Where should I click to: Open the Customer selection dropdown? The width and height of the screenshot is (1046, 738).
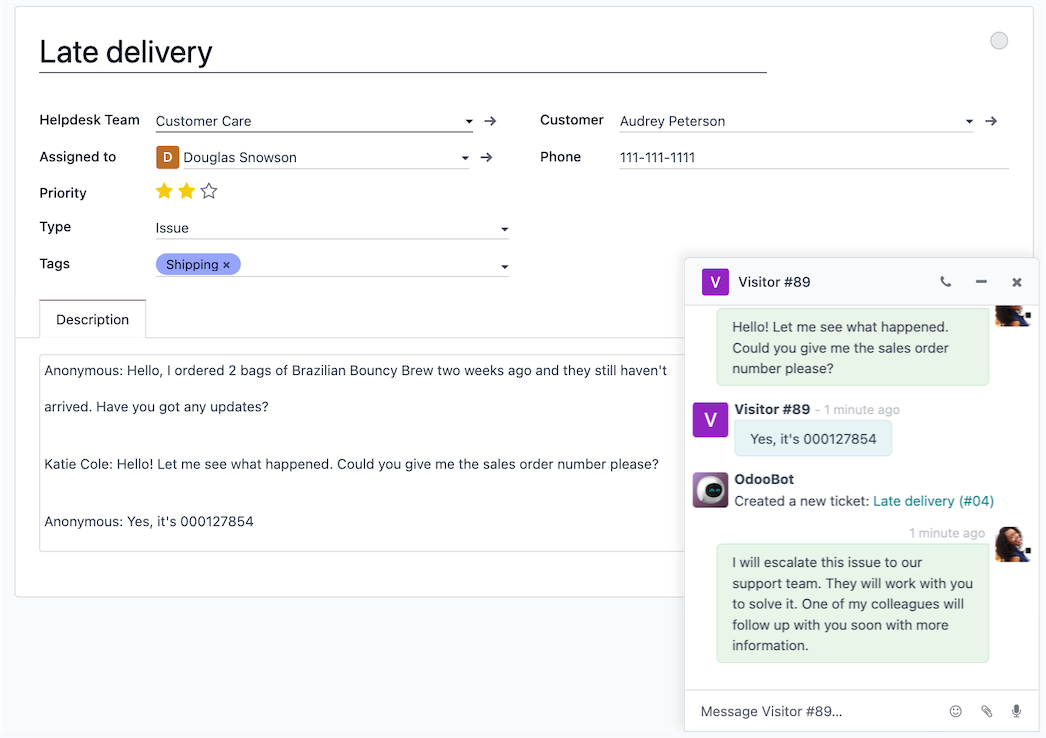pos(968,120)
